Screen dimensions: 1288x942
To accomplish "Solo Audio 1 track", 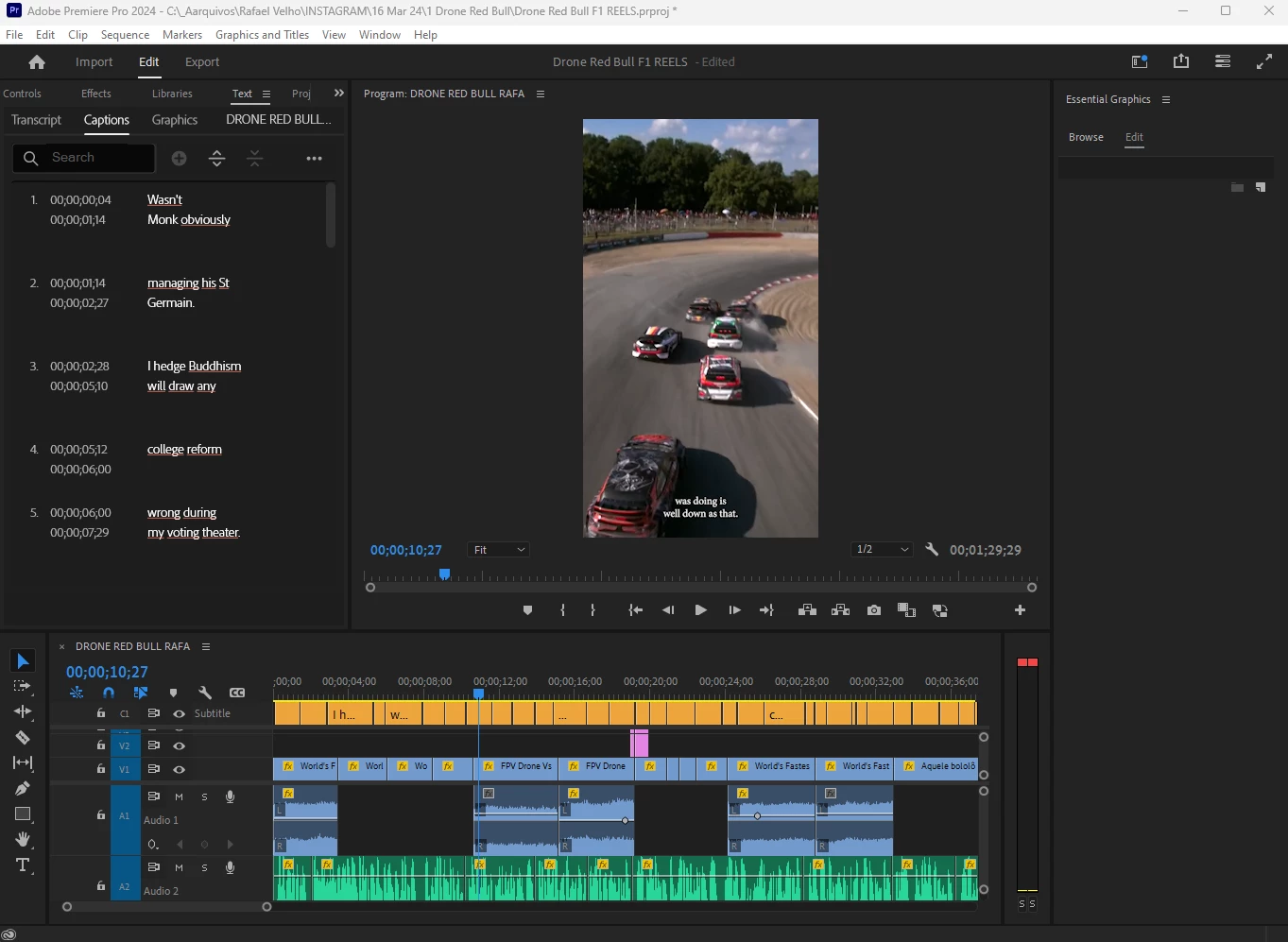I will pyautogui.click(x=204, y=796).
